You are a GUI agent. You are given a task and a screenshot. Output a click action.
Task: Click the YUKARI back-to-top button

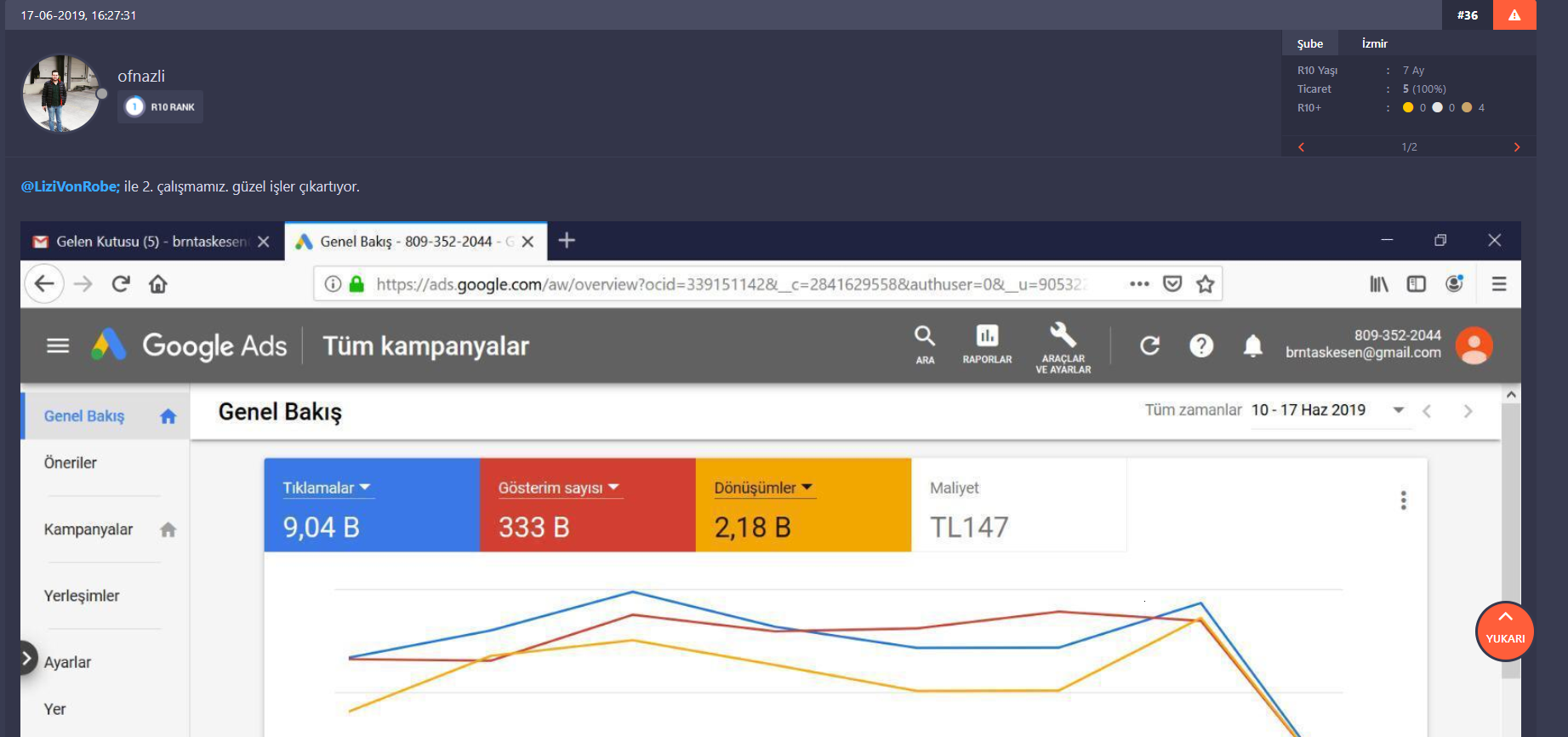(x=1505, y=631)
